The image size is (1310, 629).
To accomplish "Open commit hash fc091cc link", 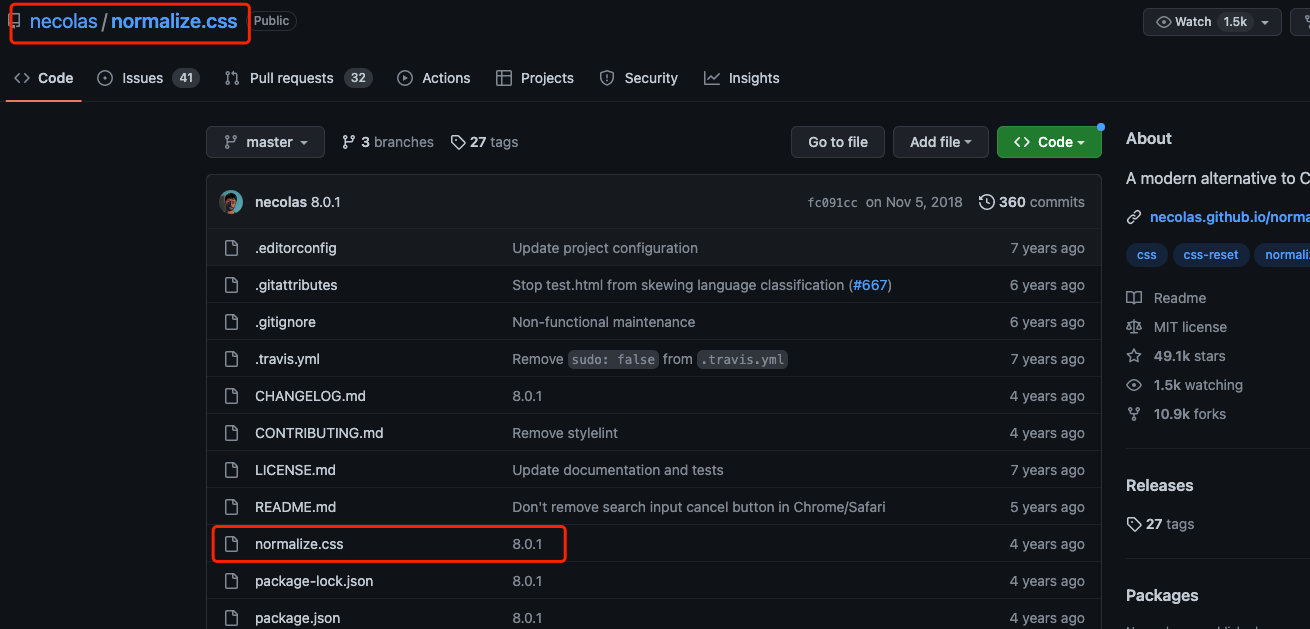I will pos(832,202).
